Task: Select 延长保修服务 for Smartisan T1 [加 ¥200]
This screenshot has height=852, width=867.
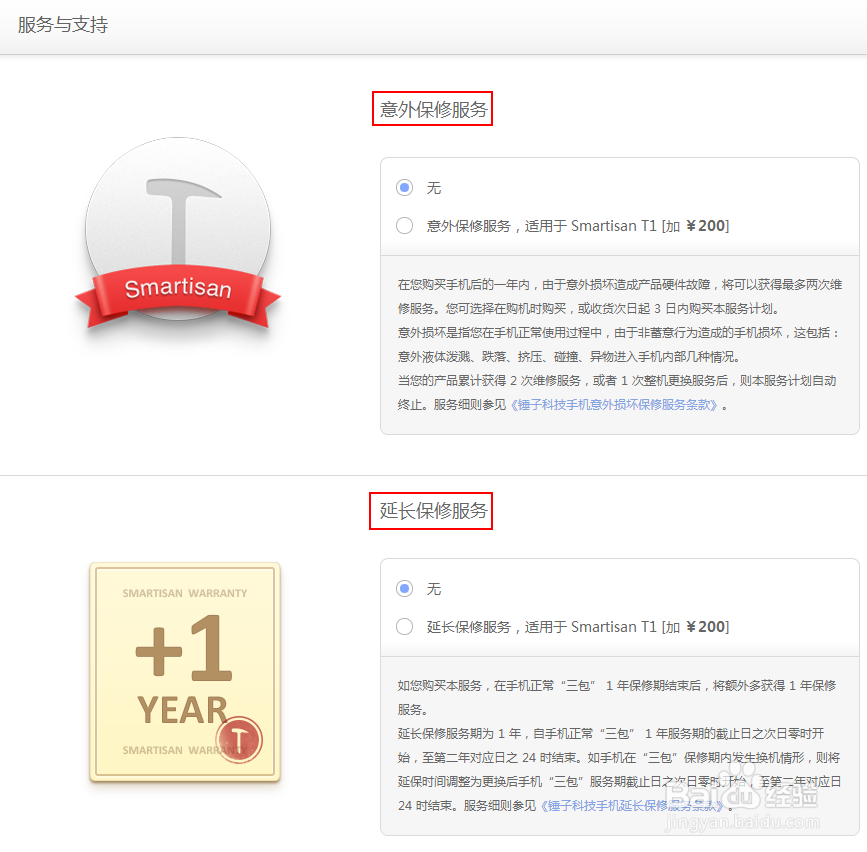Action: coord(404,627)
